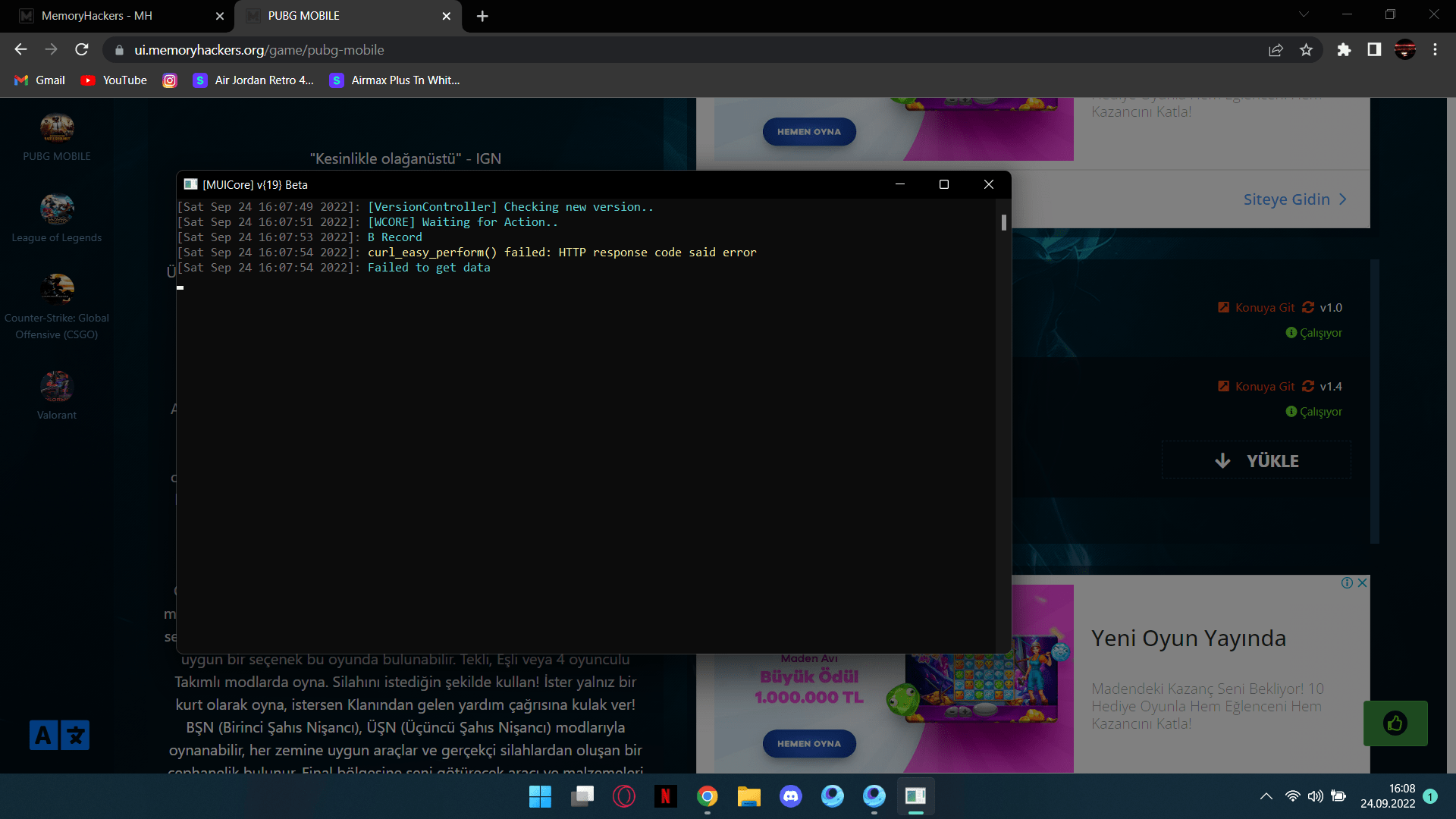Click the translate language icon
The width and height of the screenshot is (1456, 819).
[59, 735]
